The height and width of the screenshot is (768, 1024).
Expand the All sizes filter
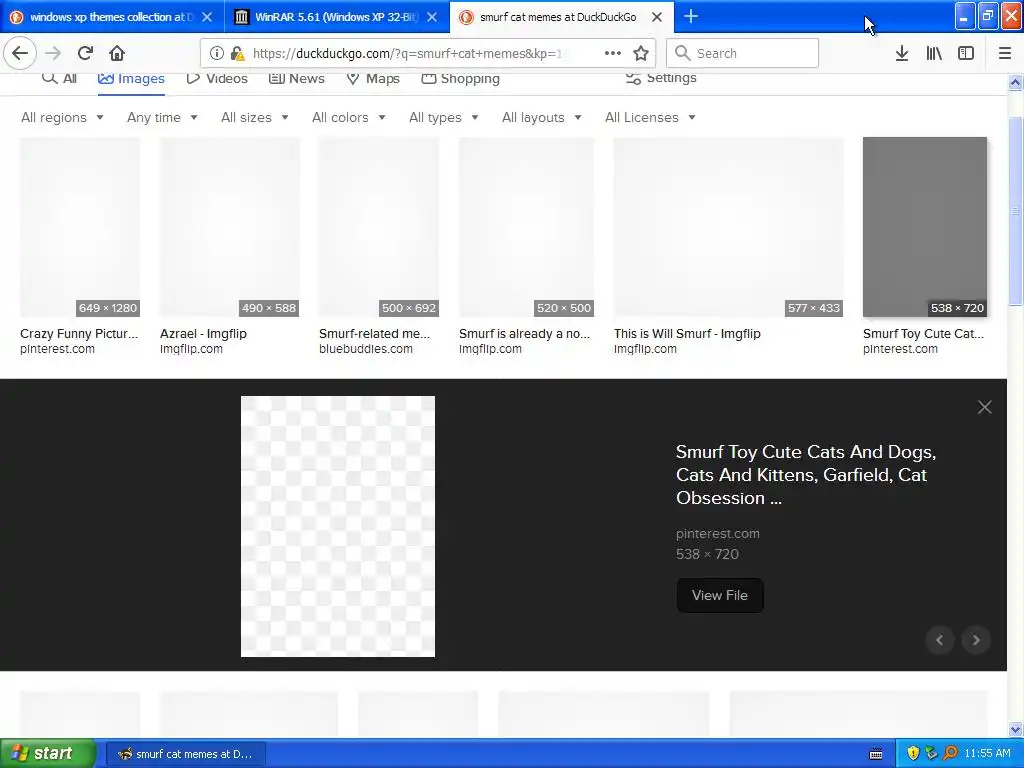click(x=255, y=118)
